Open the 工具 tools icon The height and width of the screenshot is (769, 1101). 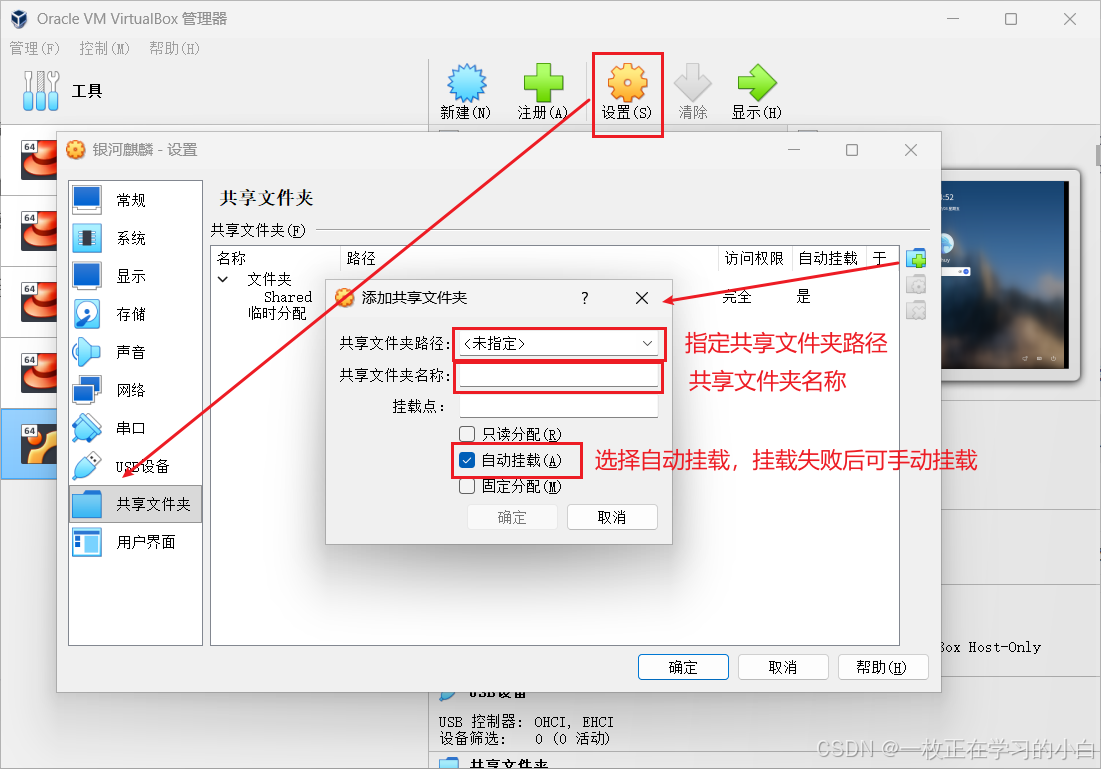pyautogui.click(x=41, y=91)
